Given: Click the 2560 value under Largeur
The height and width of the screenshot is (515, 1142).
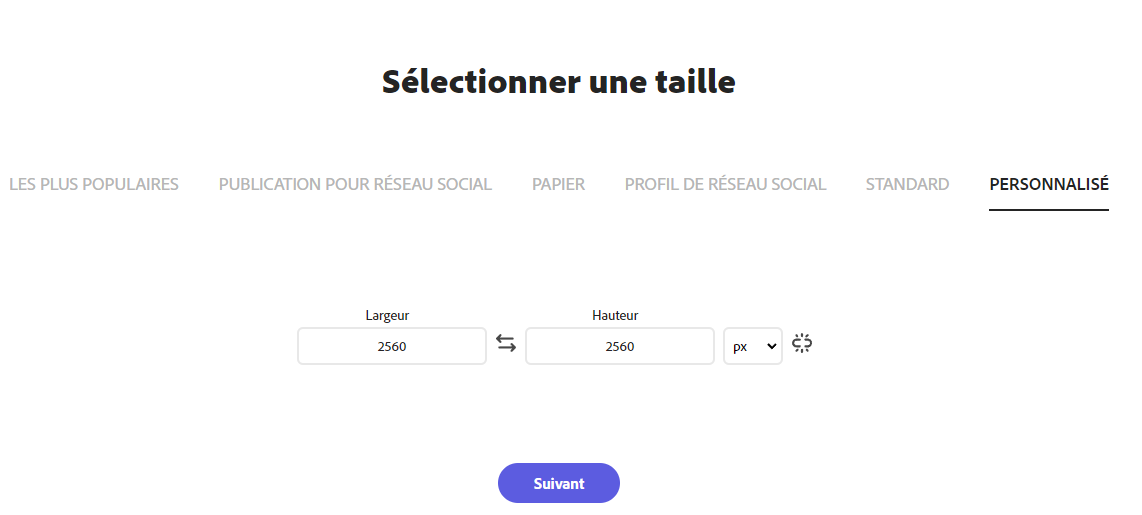Looking at the screenshot, I should pos(392,347).
